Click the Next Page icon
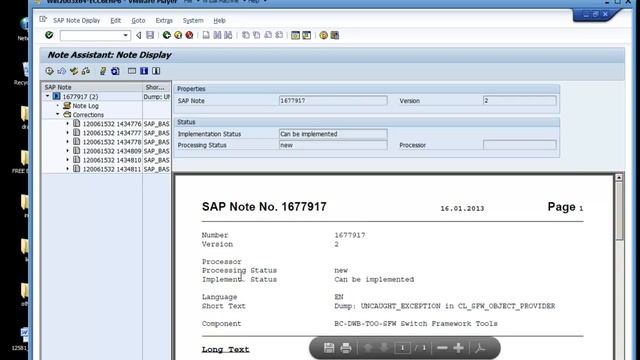This screenshot has height=360, width=640. [268, 35]
